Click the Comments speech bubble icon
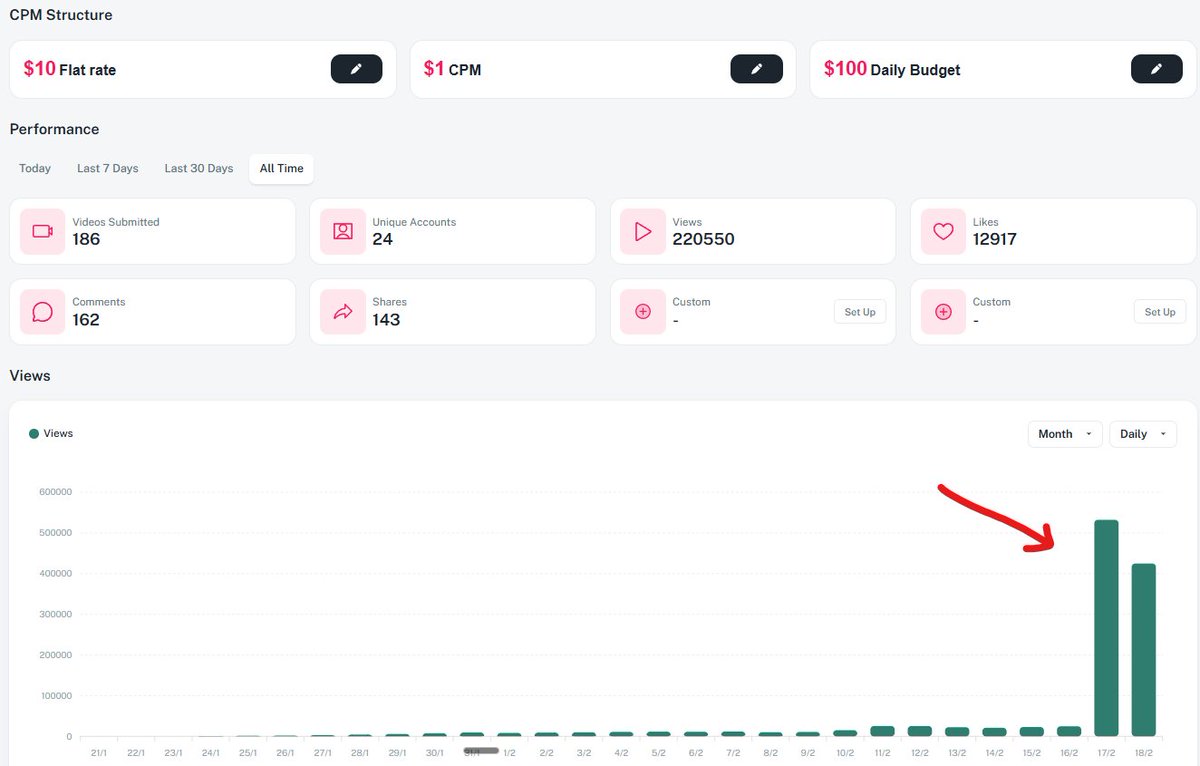Viewport: 1200px width, 766px height. 42,312
